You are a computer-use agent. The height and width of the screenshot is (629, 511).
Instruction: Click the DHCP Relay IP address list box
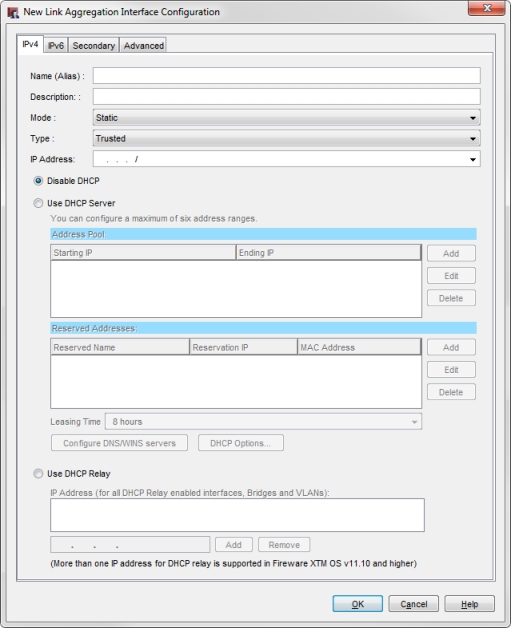[x=237, y=515]
